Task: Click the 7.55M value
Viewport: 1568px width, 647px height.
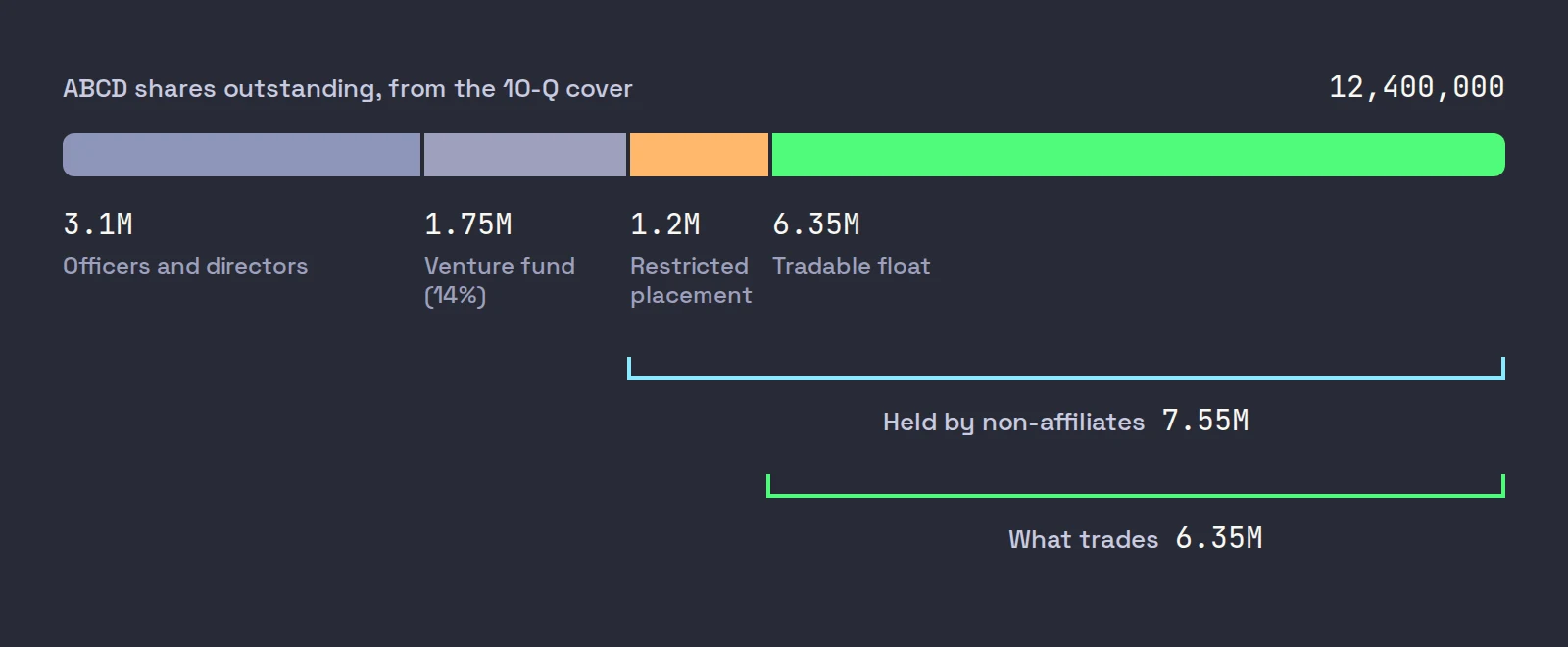Action: (1205, 421)
